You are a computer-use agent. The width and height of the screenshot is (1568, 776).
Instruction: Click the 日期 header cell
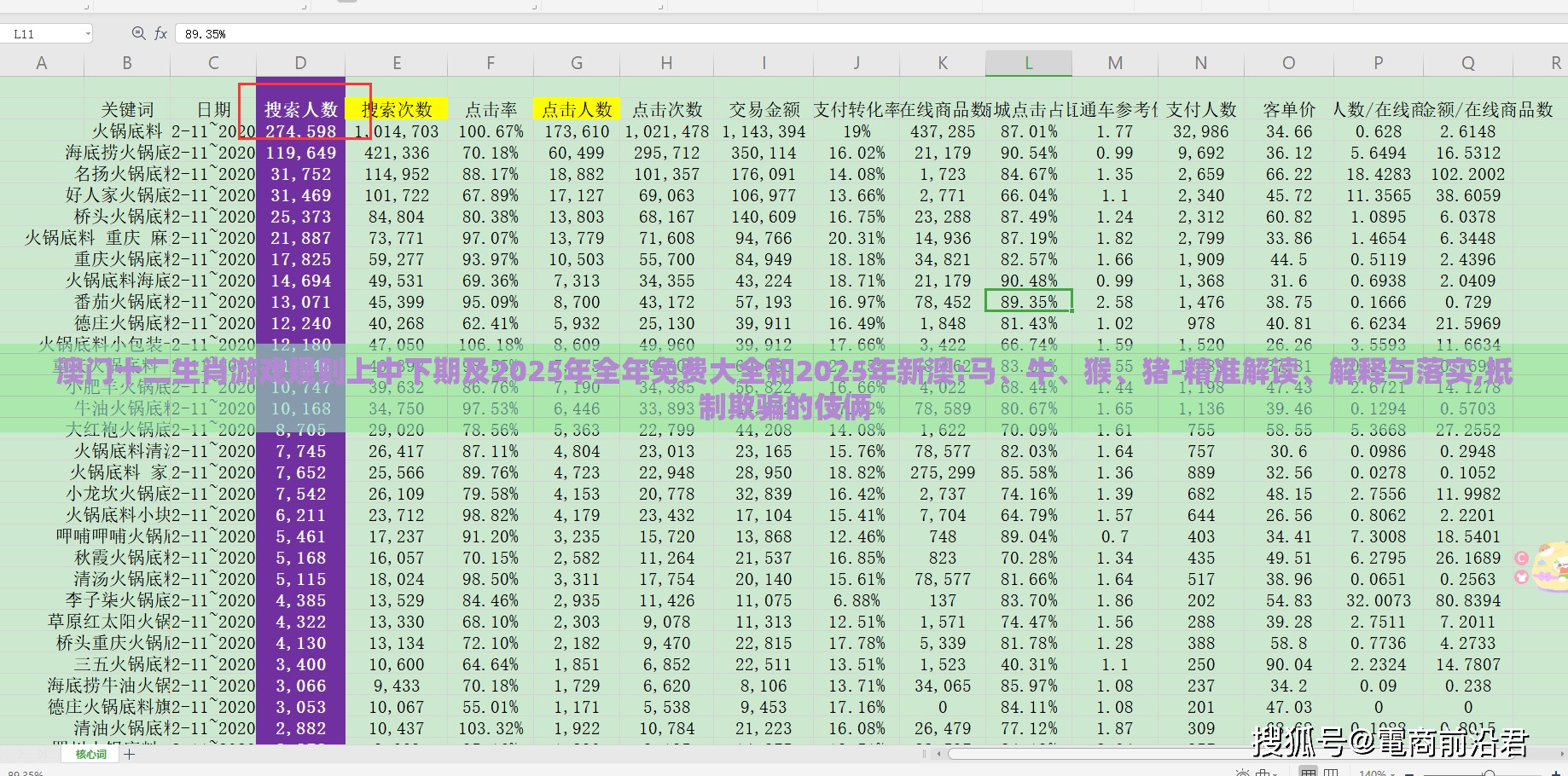coord(213,109)
